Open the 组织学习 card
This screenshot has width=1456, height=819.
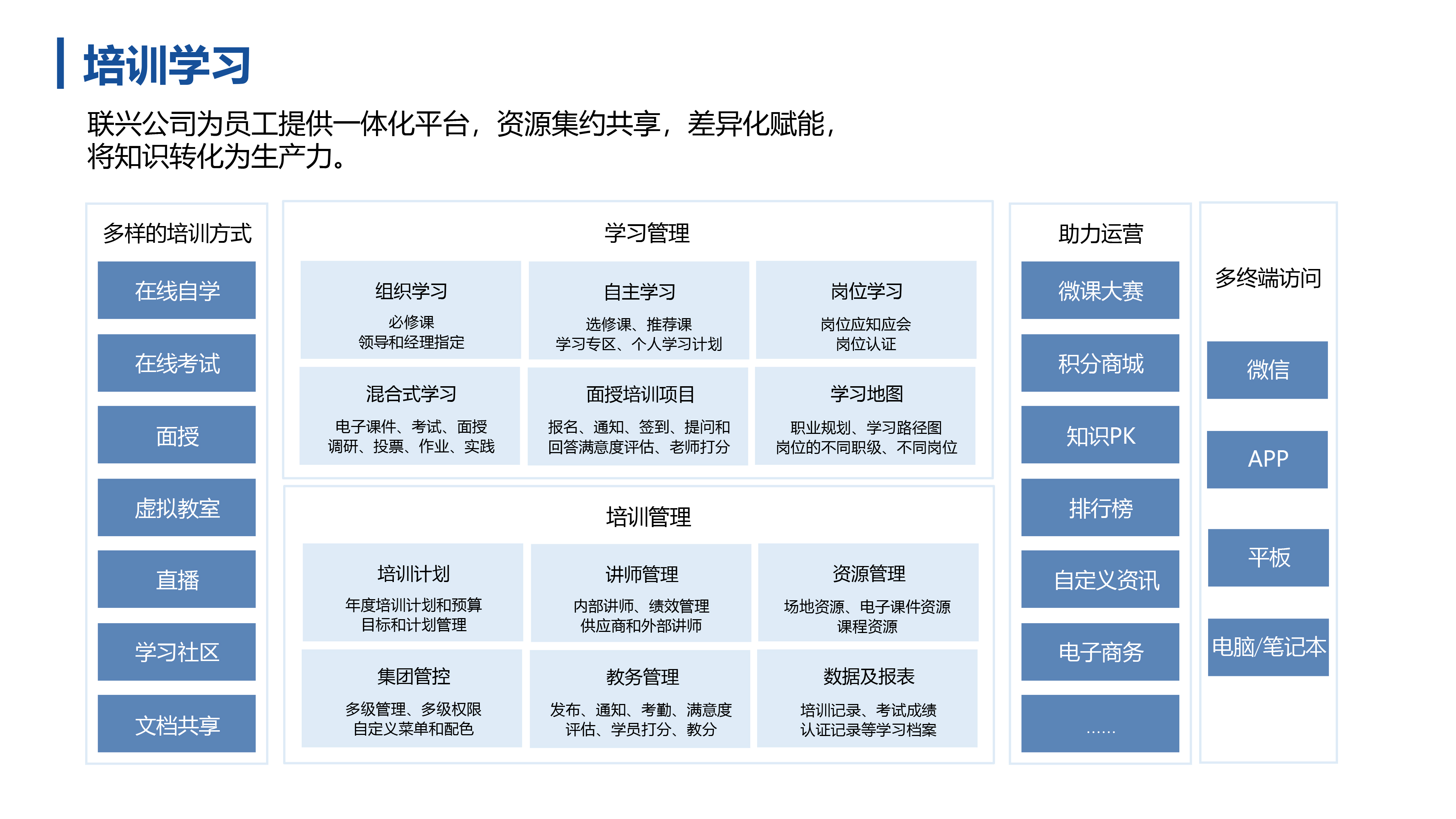pos(410,310)
